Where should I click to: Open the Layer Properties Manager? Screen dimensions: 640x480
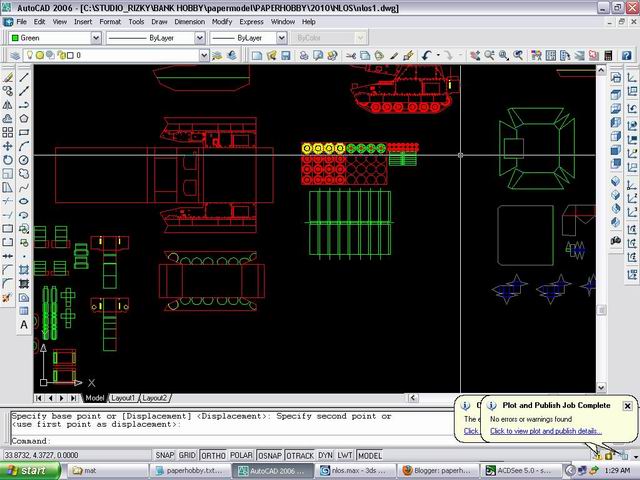tap(15, 56)
